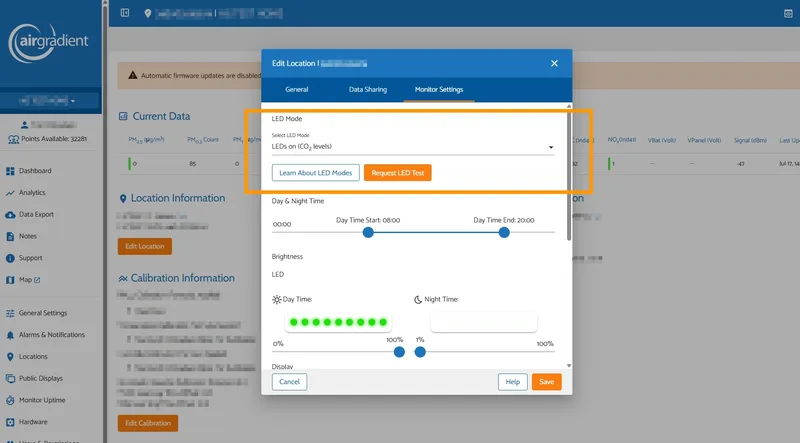The image size is (800, 443).
Task: Select the Monitor Settings tab
Action: coord(439,89)
